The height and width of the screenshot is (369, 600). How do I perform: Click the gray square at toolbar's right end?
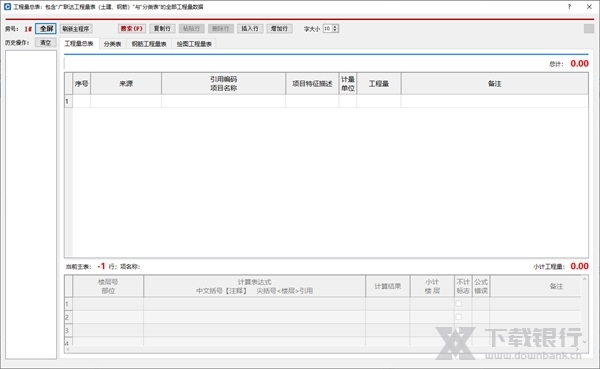click(589, 29)
